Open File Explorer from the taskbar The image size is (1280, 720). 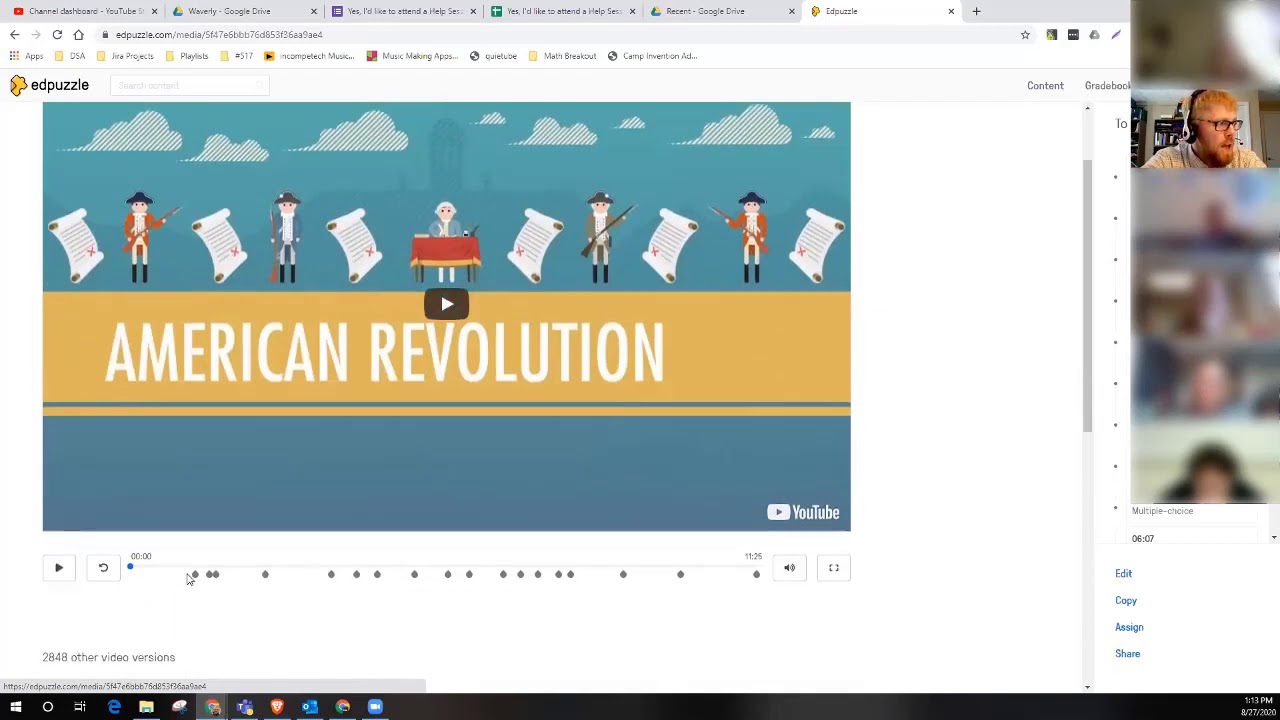(146, 707)
